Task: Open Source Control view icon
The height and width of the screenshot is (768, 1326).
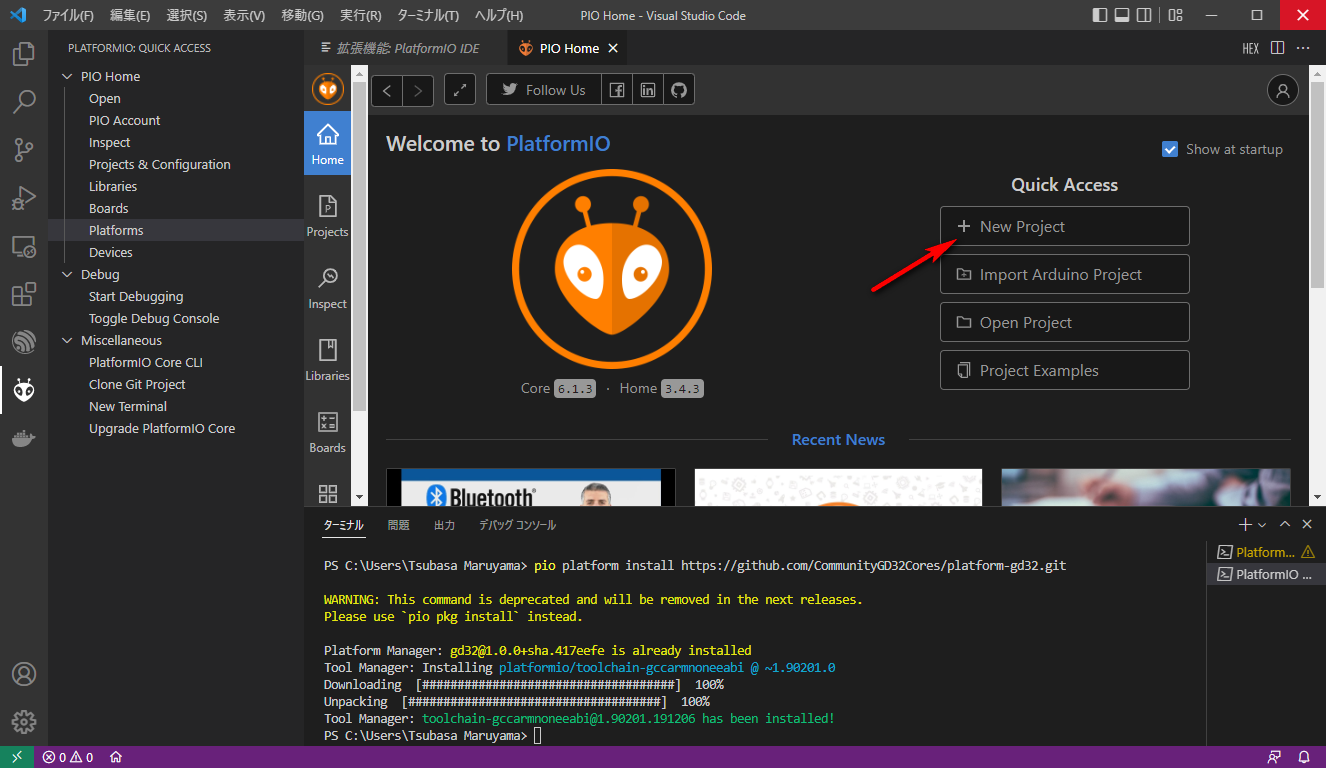Action: [x=24, y=150]
